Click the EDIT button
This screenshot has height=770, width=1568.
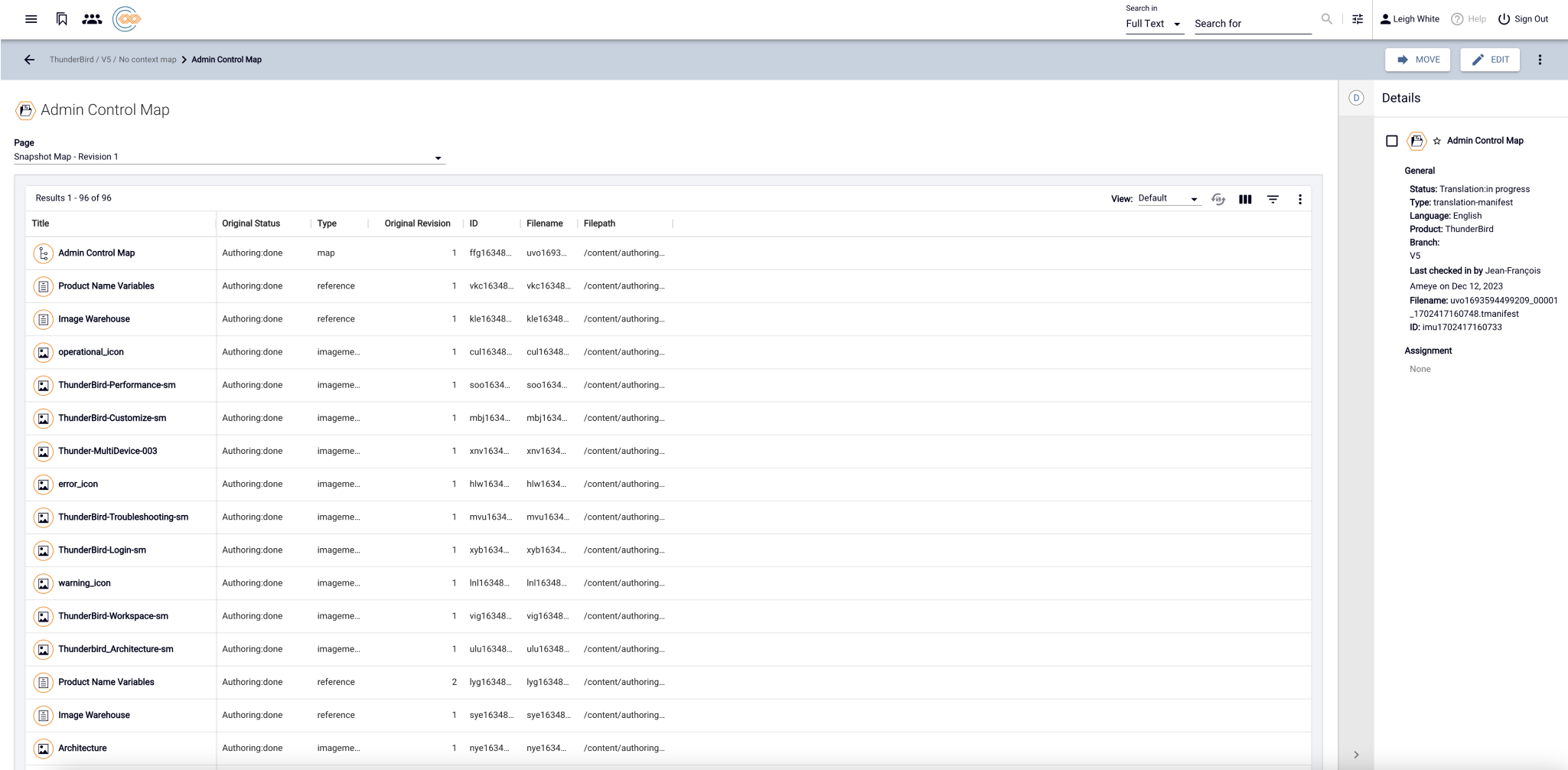click(x=1490, y=60)
